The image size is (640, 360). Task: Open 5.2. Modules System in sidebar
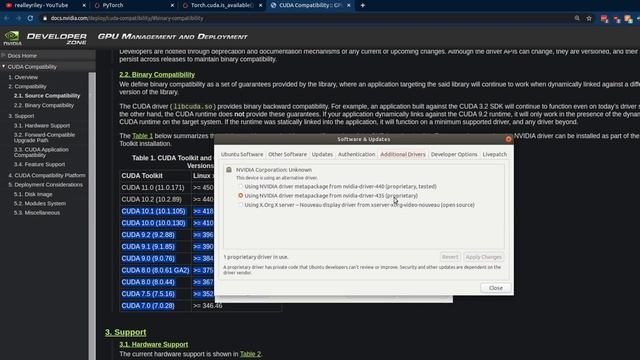point(40,204)
